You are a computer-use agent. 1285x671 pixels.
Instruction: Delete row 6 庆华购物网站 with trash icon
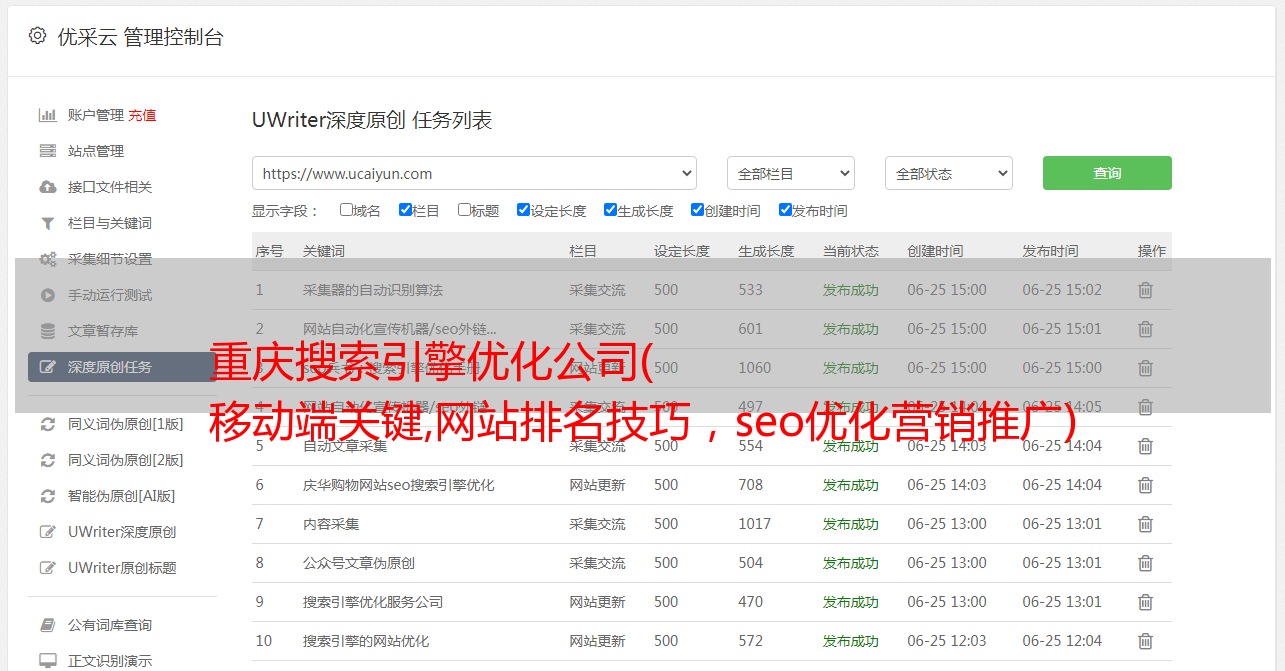pos(1146,485)
